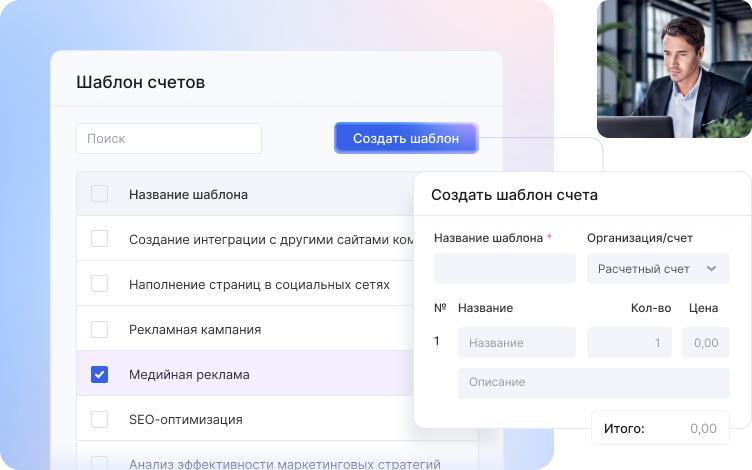Screen dimensions: 752x470
Task: Check the box for Создание интеграции row
Action: 99,239
